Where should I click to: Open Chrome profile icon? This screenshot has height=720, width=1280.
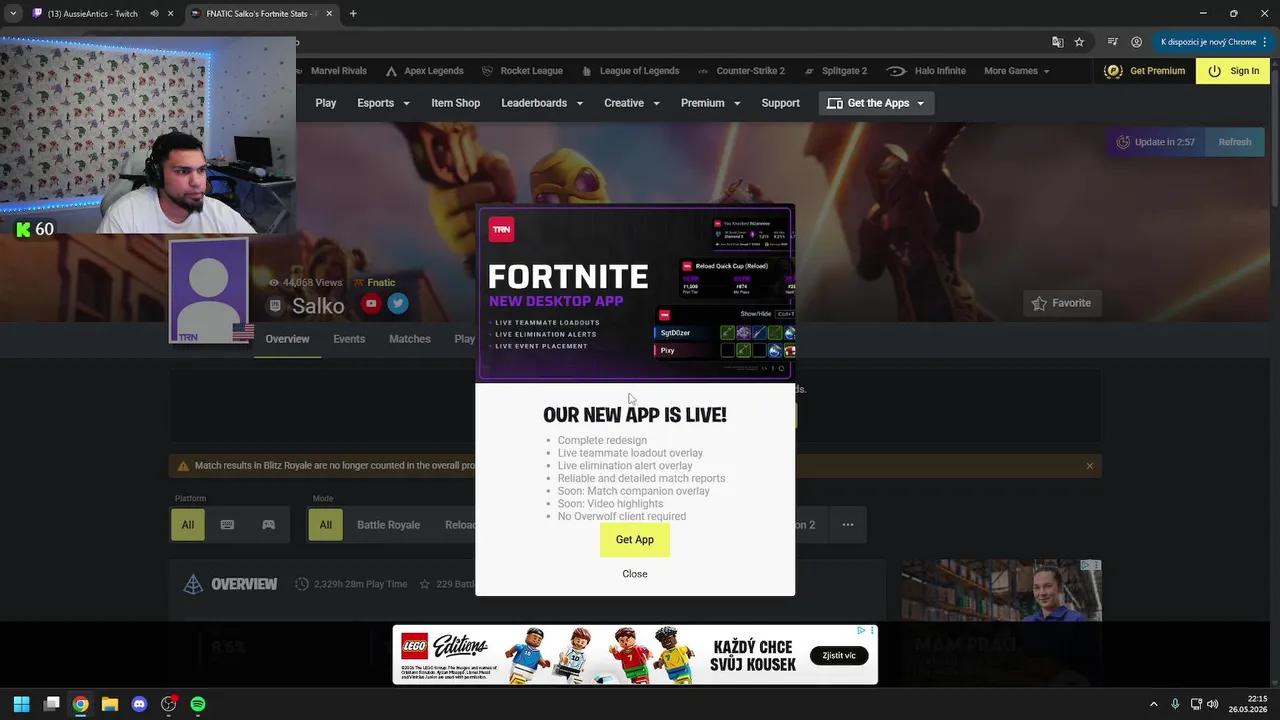(1136, 42)
